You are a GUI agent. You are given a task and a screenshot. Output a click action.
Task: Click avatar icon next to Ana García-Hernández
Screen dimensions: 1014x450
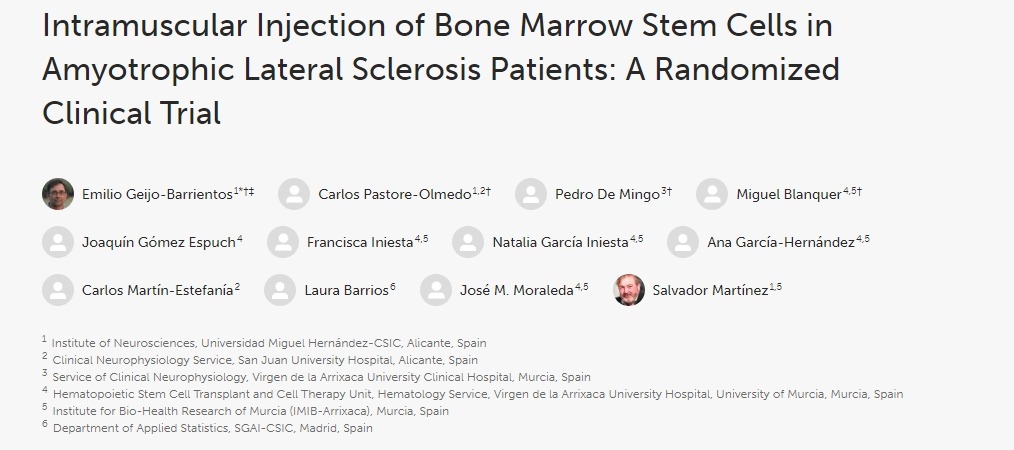click(x=683, y=242)
